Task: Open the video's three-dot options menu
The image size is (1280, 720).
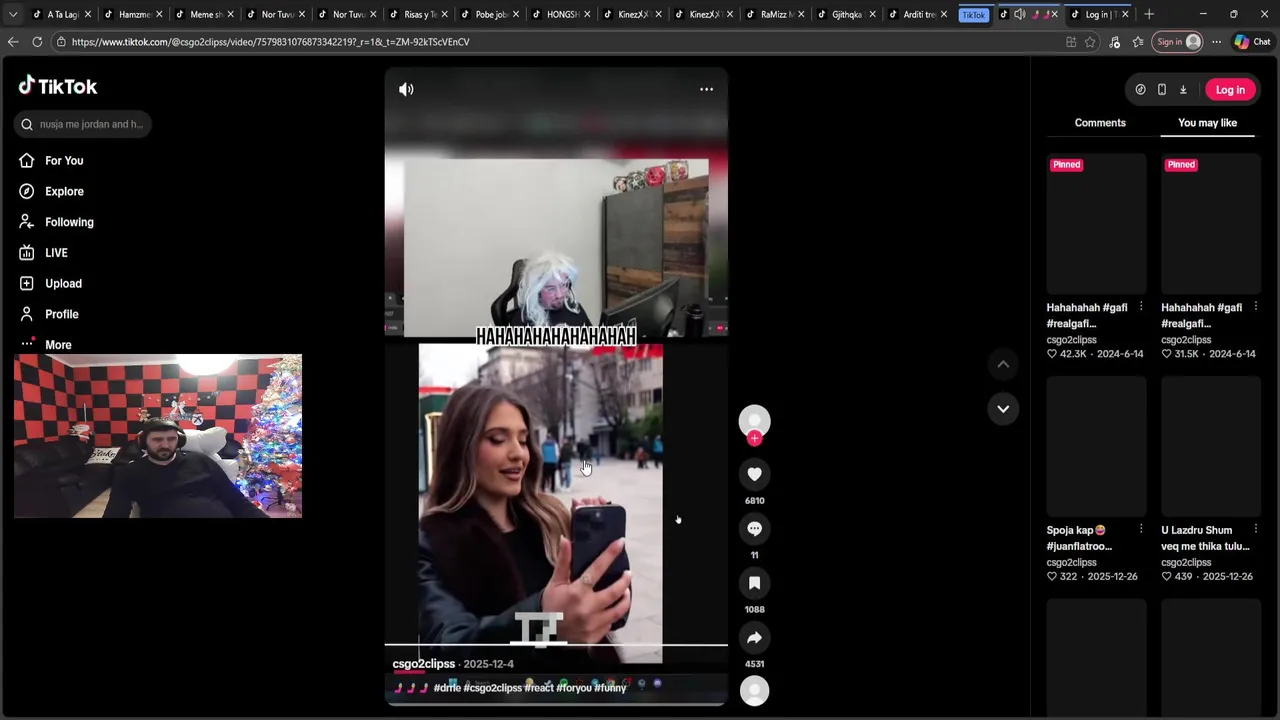Action: click(x=706, y=89)
